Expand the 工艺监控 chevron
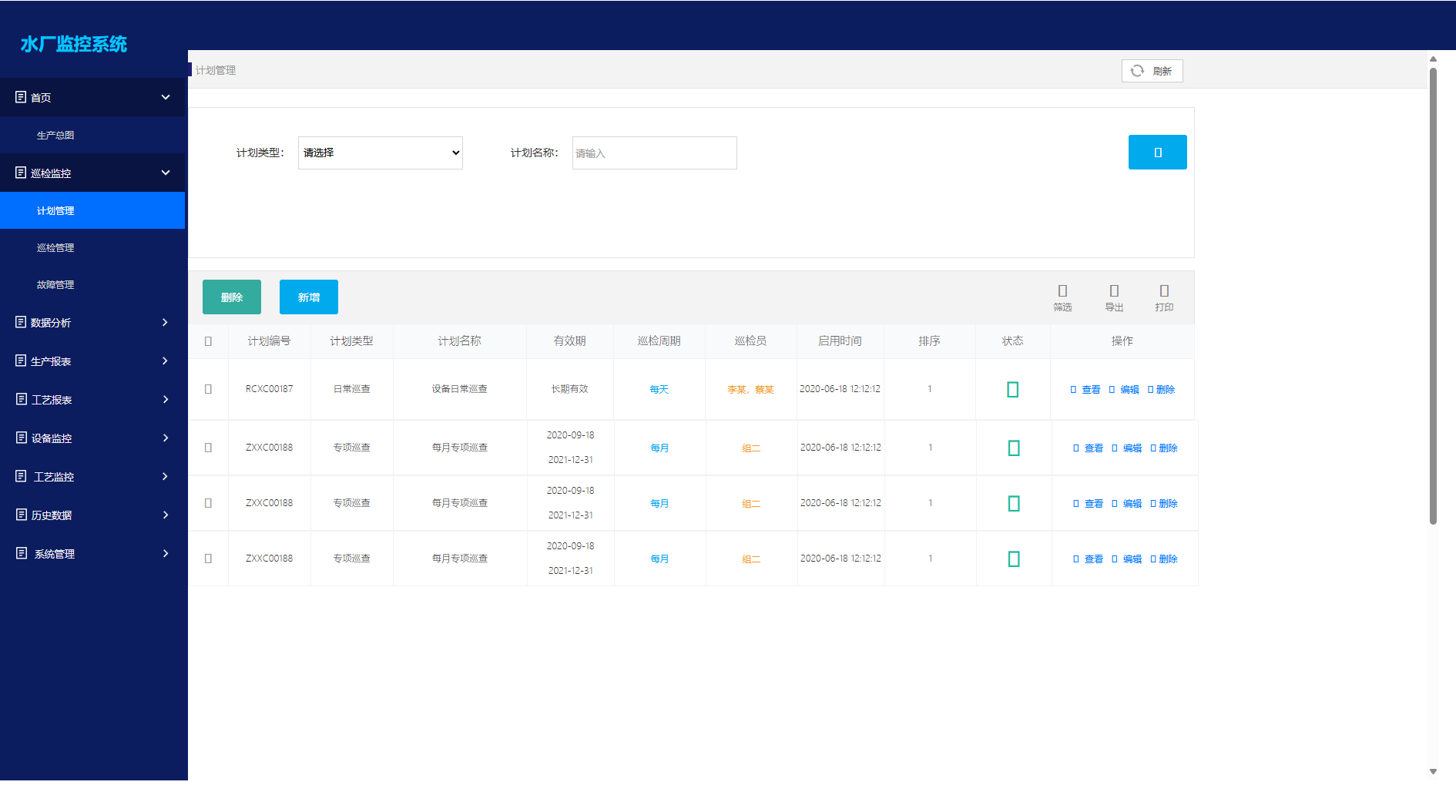This screenshot has width=1456, height=812. click(165, 476)
